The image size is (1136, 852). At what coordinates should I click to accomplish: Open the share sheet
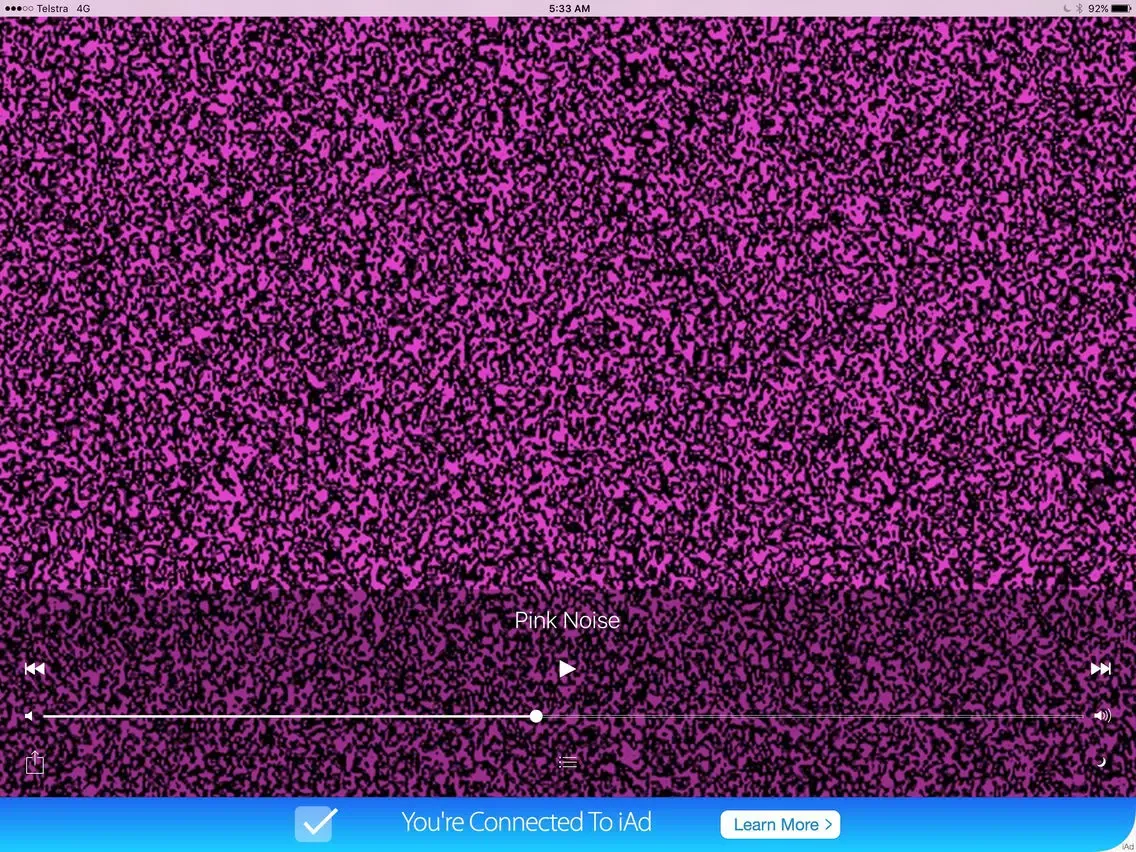click(x=35, y=762)
